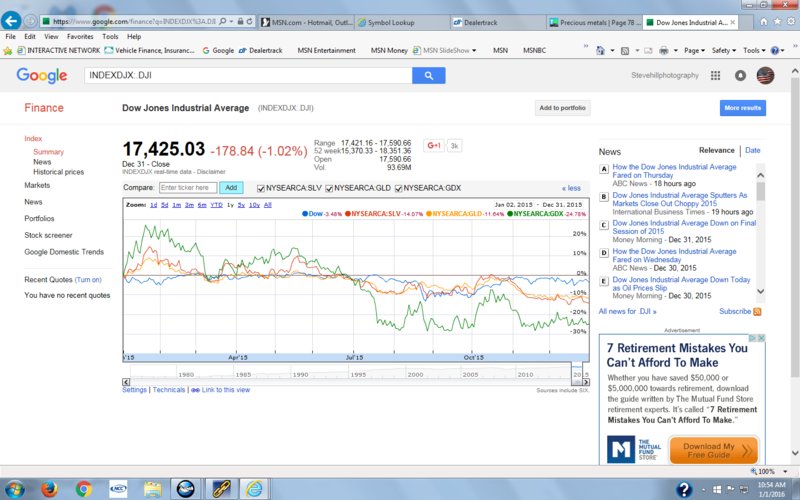Viewport: 800px width, 500px height.
Task: Switch to the Symbol Lookup tab
Action: 402,22
